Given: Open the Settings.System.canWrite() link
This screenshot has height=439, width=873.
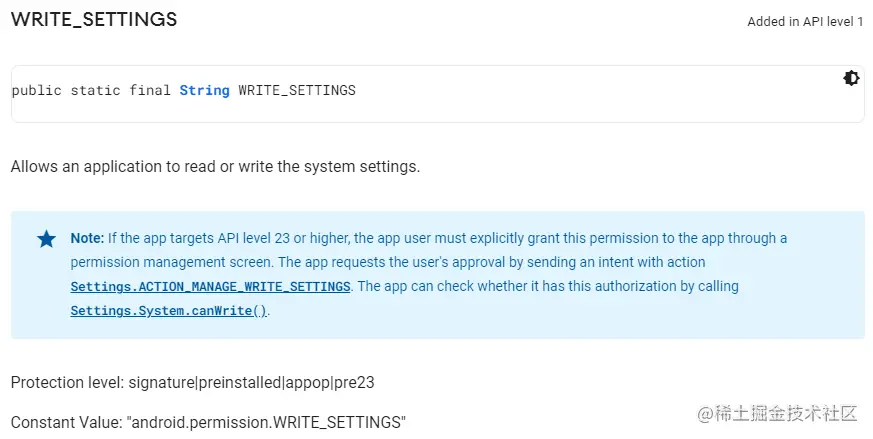Looking at the screenshot, I should [x=169, y=310].
